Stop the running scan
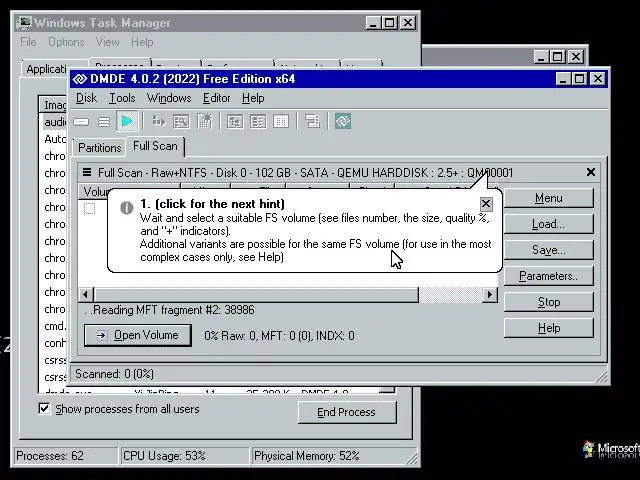Screen dimensions: 640x480 coord(549,302)
